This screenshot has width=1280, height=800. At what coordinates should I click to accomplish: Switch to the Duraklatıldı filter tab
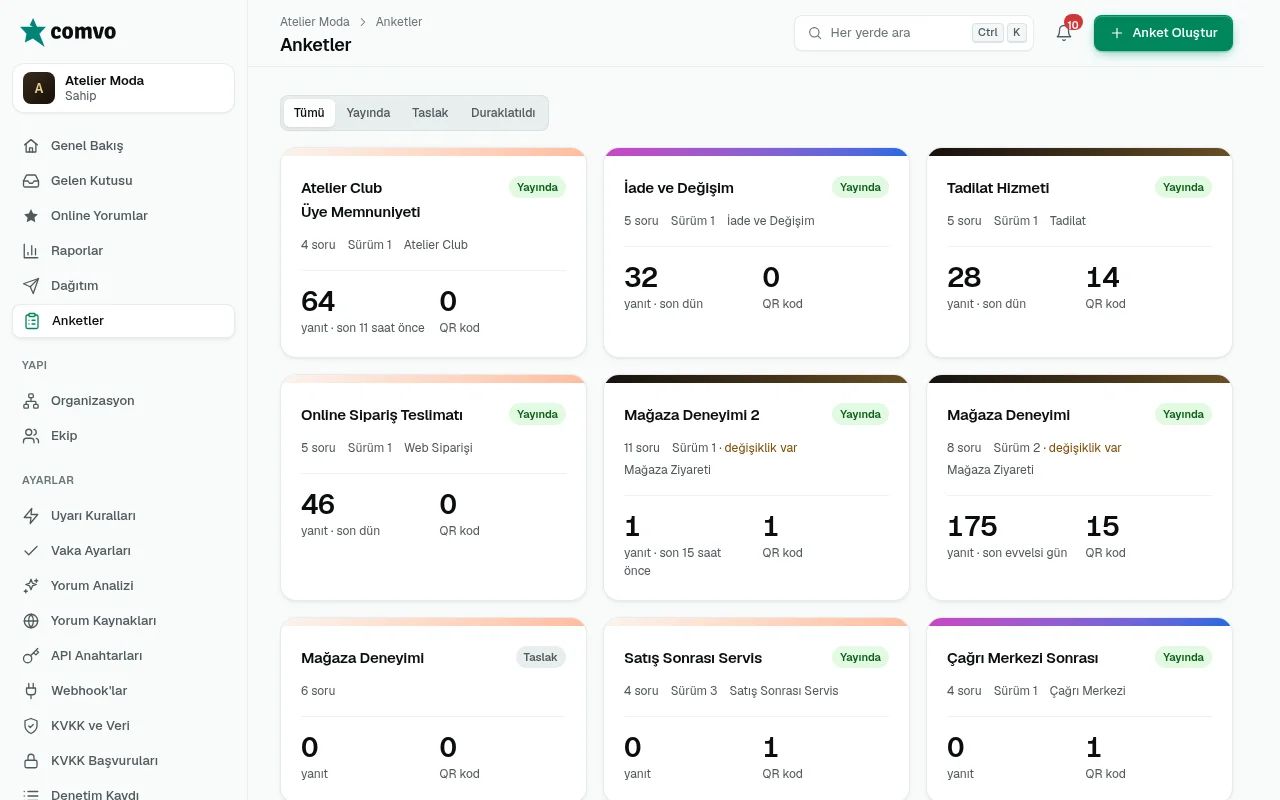pyautogui.click(x=503, y=113)
